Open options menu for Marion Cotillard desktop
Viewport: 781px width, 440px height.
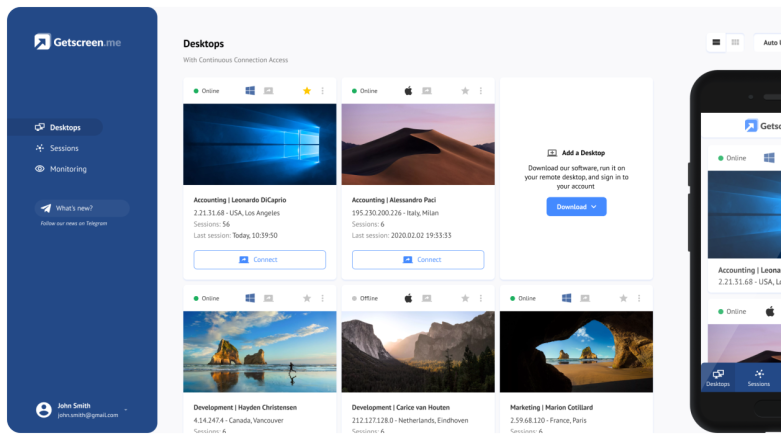click(640, 298)
